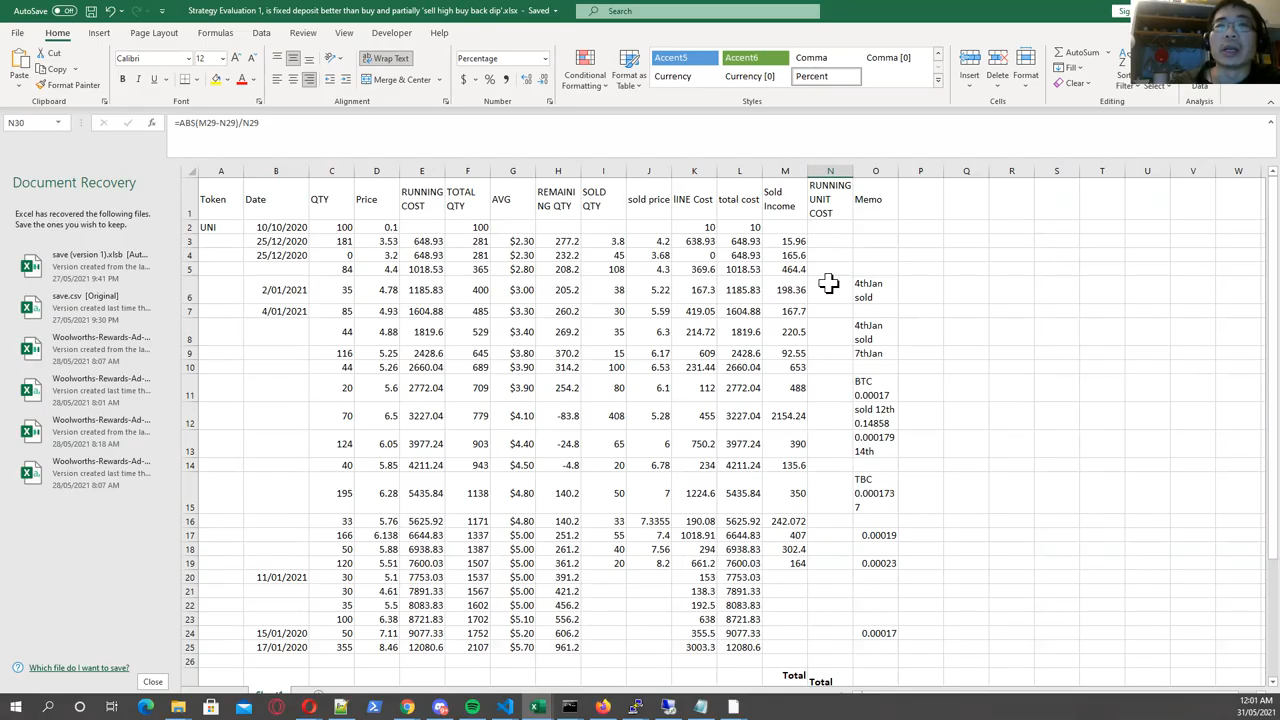Image resolution: width=1280 pixels, height=720 pixels.
Task: Apply cell borders with the Borders icon
Action: (185, 79)
